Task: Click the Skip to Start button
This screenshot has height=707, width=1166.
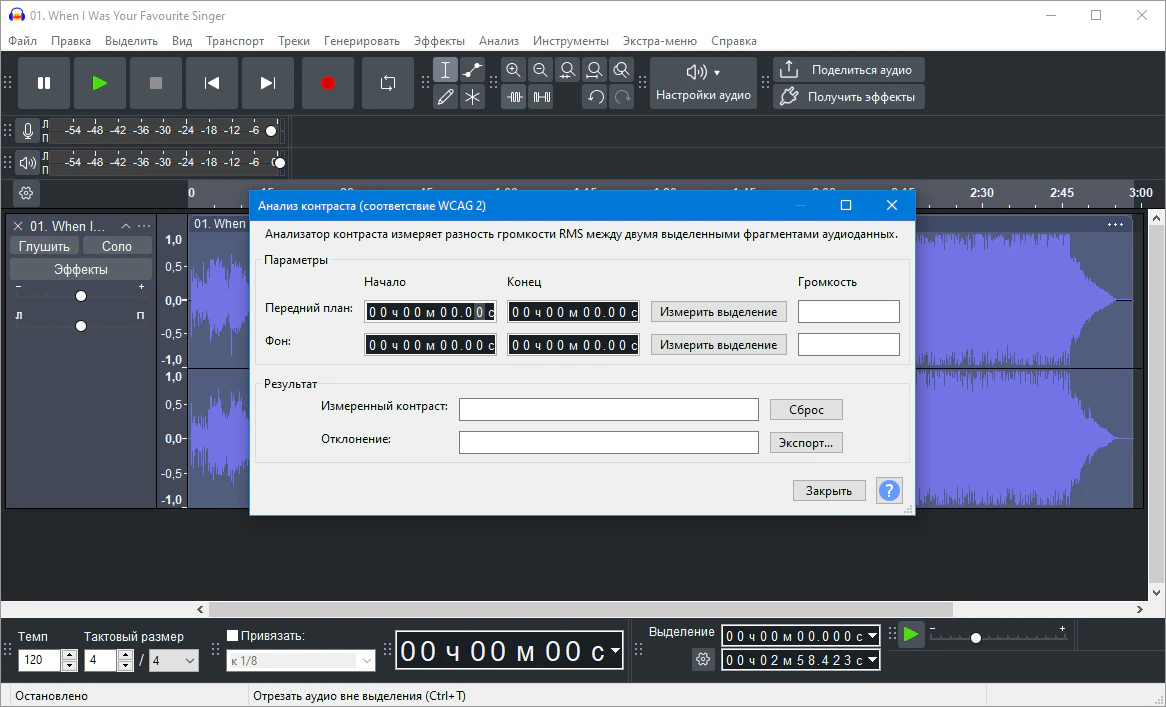Action: 212,83
